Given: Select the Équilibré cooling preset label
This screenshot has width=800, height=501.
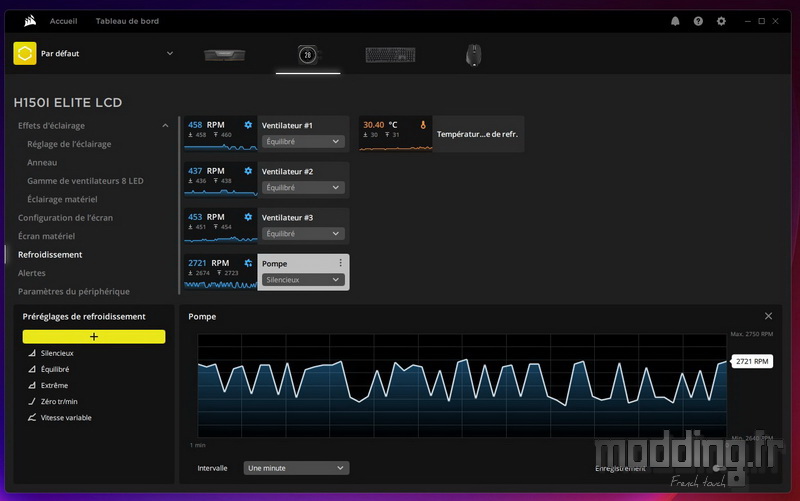Looking at the screenshot, I should 55,369.
